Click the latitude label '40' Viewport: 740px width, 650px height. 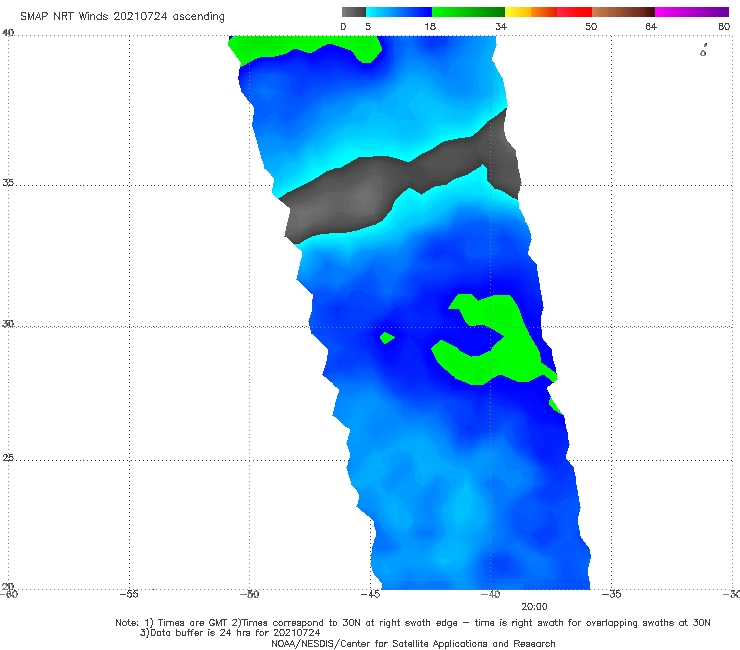point(8,33)
